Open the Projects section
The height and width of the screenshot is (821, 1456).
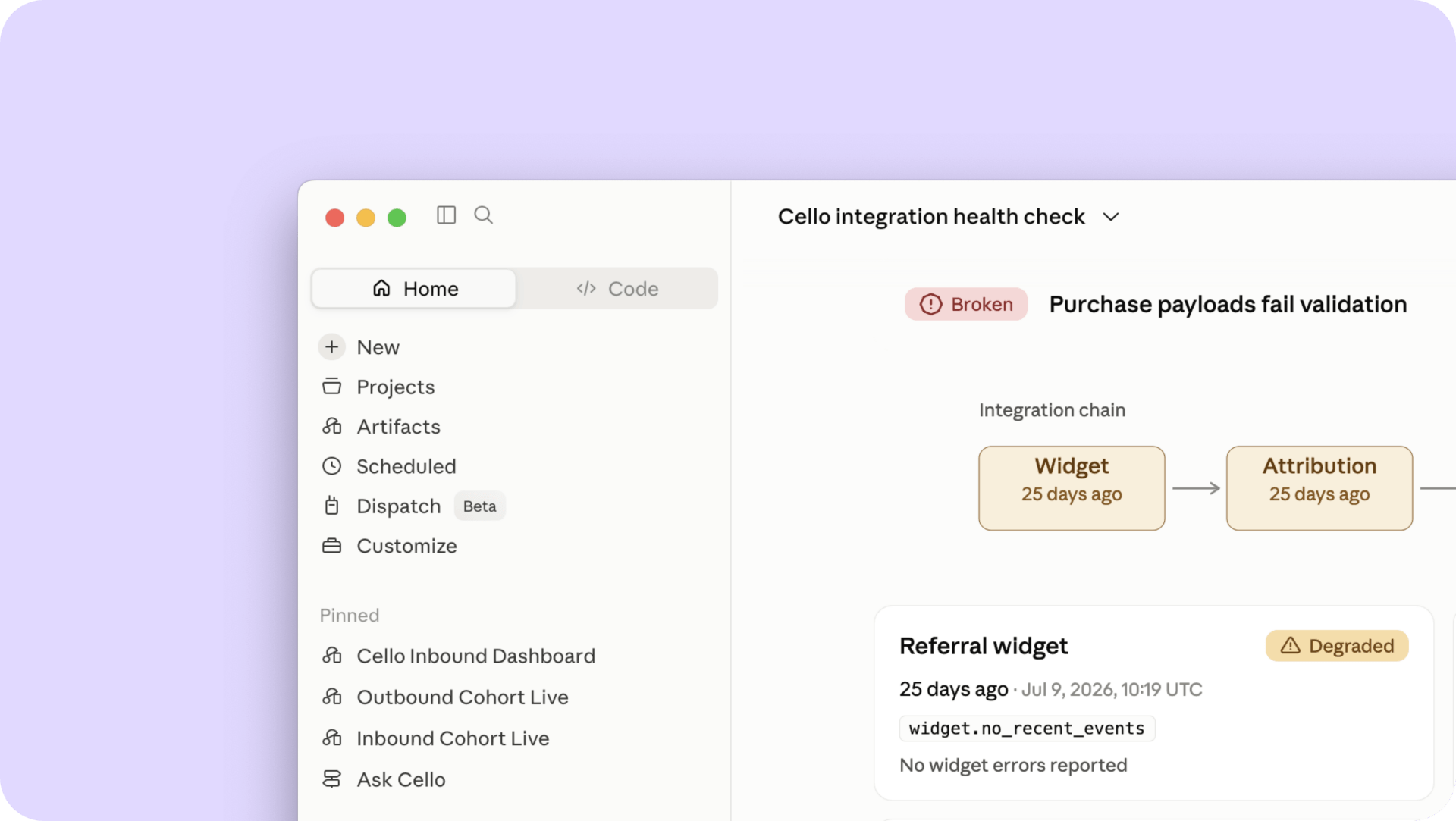click(395, 387)
